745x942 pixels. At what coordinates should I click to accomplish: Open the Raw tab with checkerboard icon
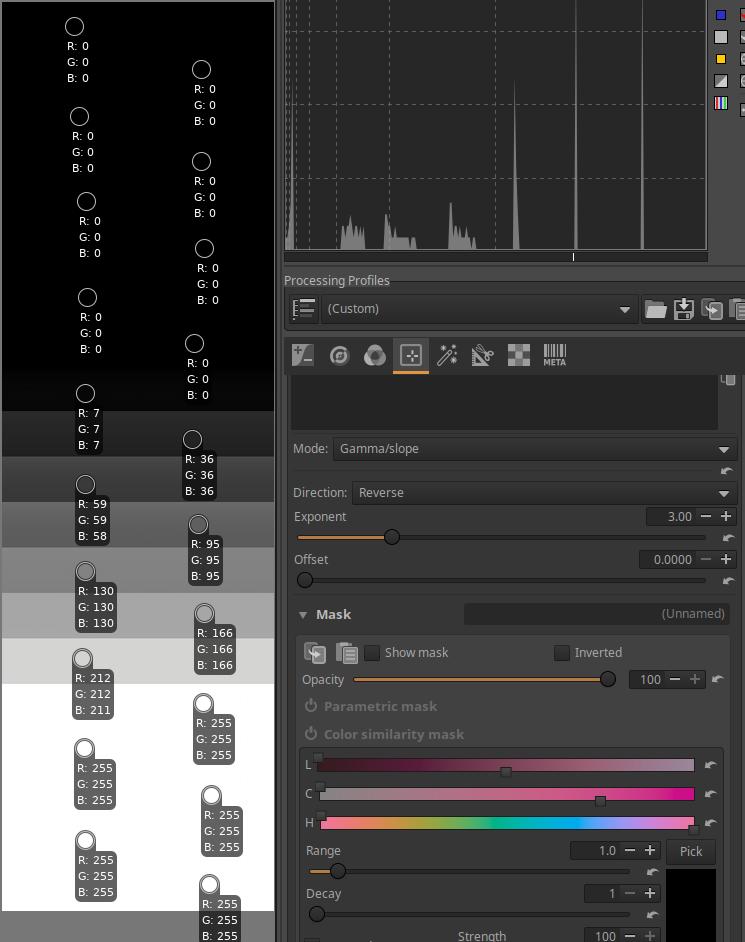point(519,355)
